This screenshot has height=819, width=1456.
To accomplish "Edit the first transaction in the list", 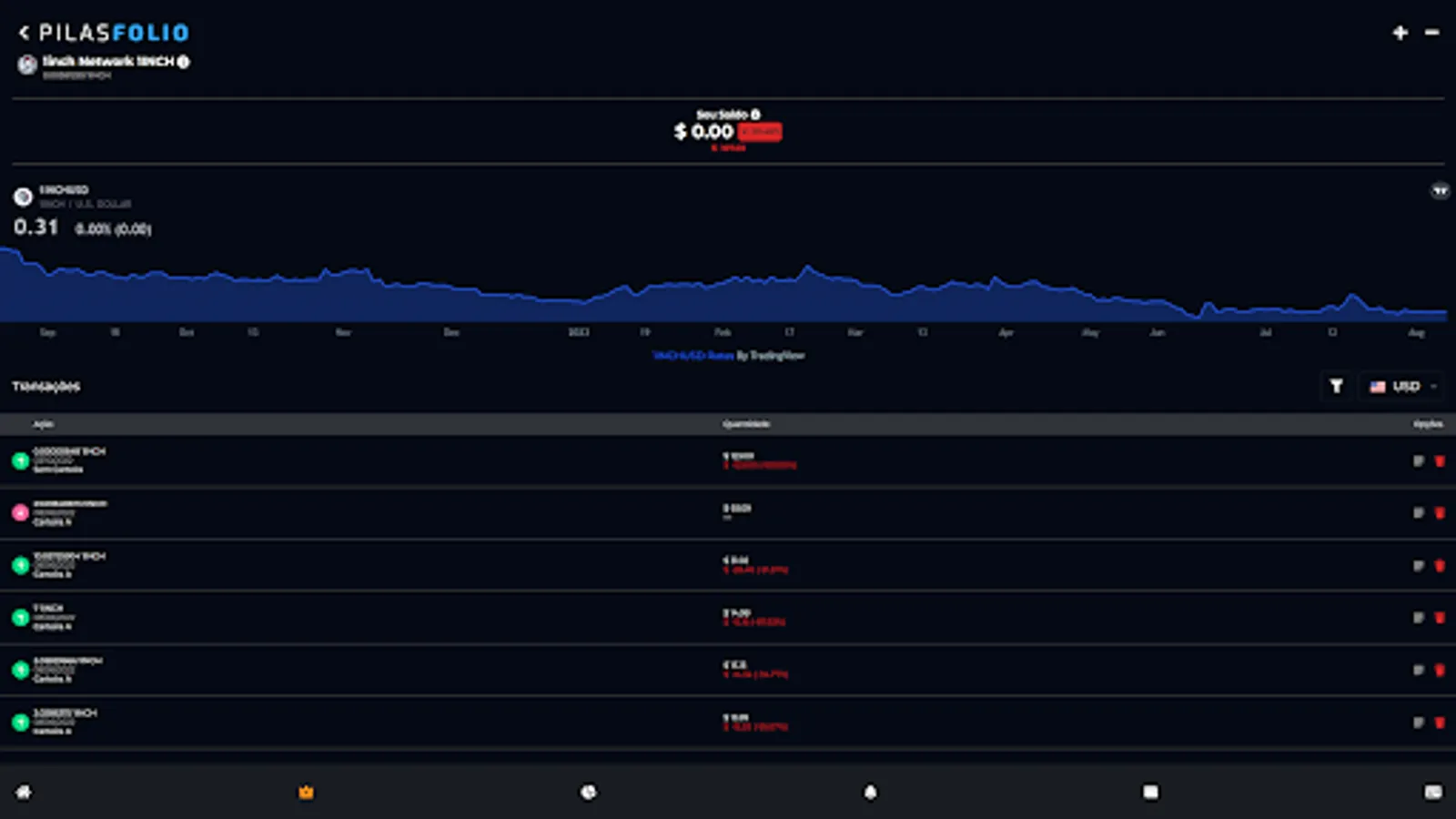I will click(x=1419, y=461).
